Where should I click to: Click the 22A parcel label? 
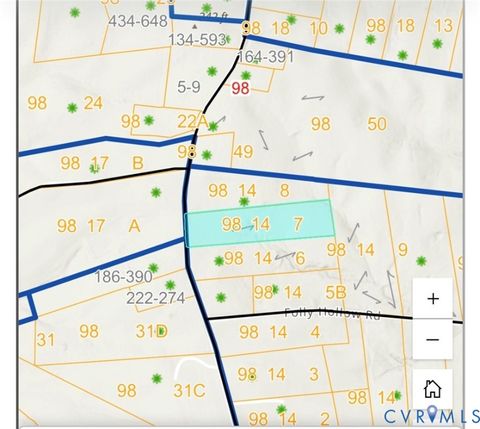click(193, 122)
